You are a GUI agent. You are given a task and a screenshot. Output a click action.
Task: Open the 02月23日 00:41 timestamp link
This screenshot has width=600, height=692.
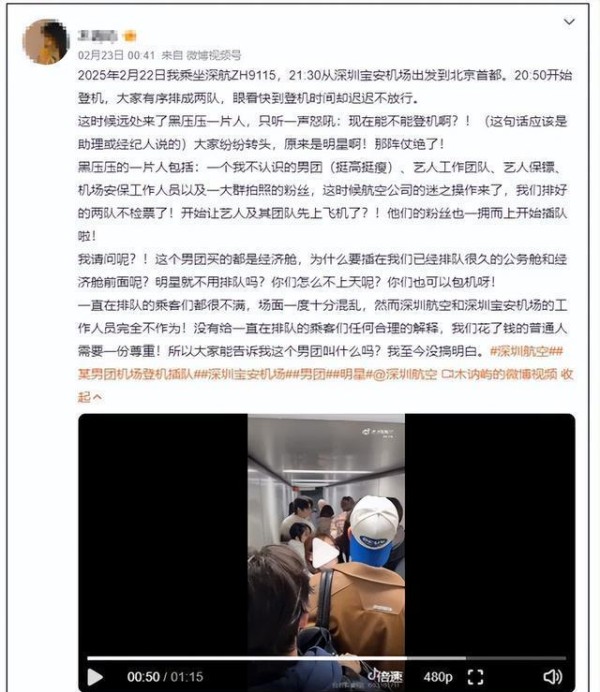click(x=116, y=55)
